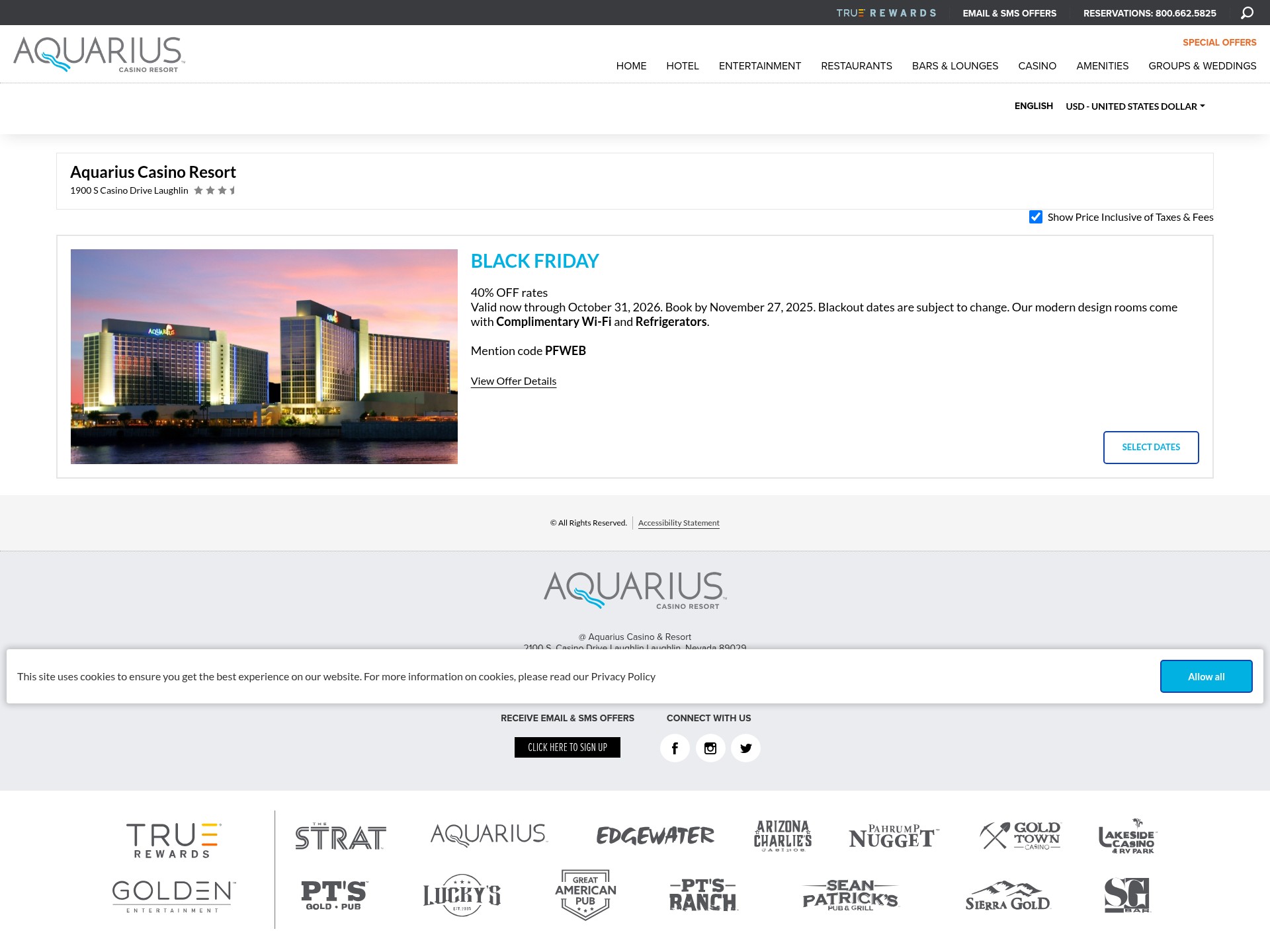Click Email & SMS Offers in top bar
The height and width of the screenshot is (952, 1270).
pyautogui.click(x=1009, y=13)
